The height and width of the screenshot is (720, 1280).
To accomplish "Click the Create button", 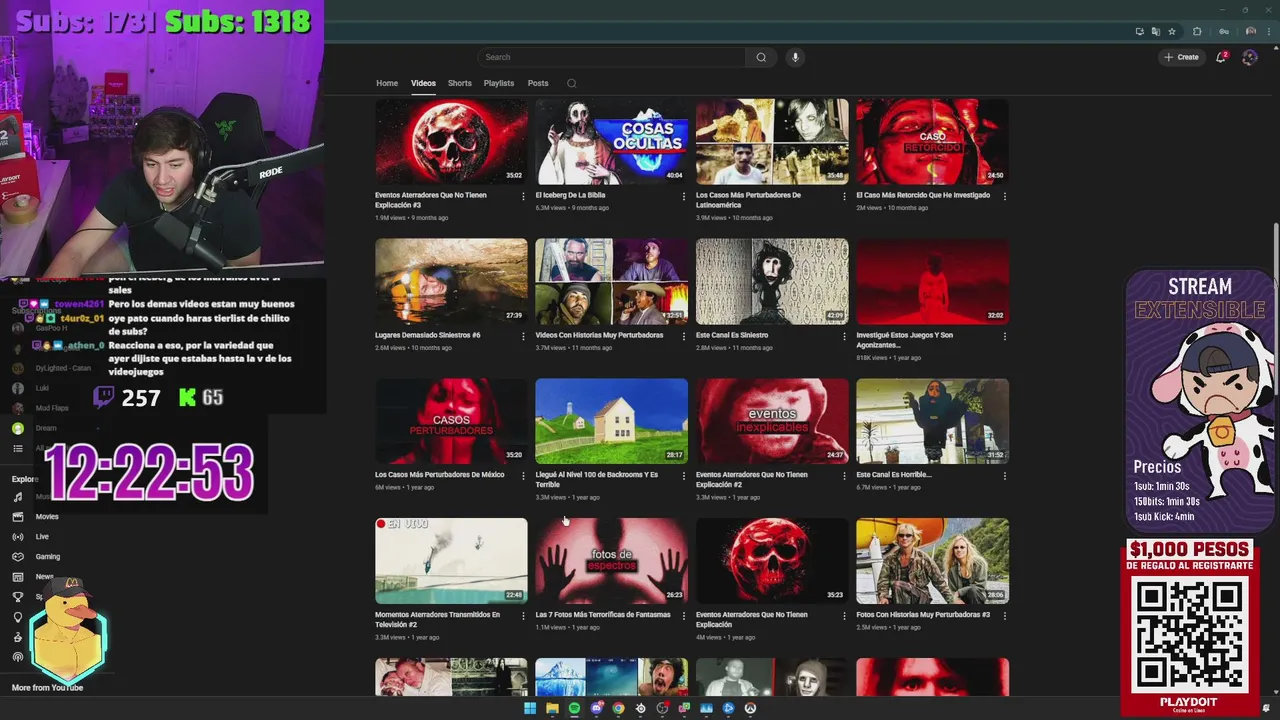I will (1181, 57).
